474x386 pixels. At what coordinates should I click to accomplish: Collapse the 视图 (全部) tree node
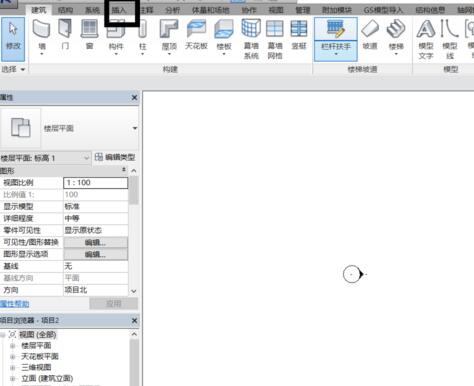[3, 334]
